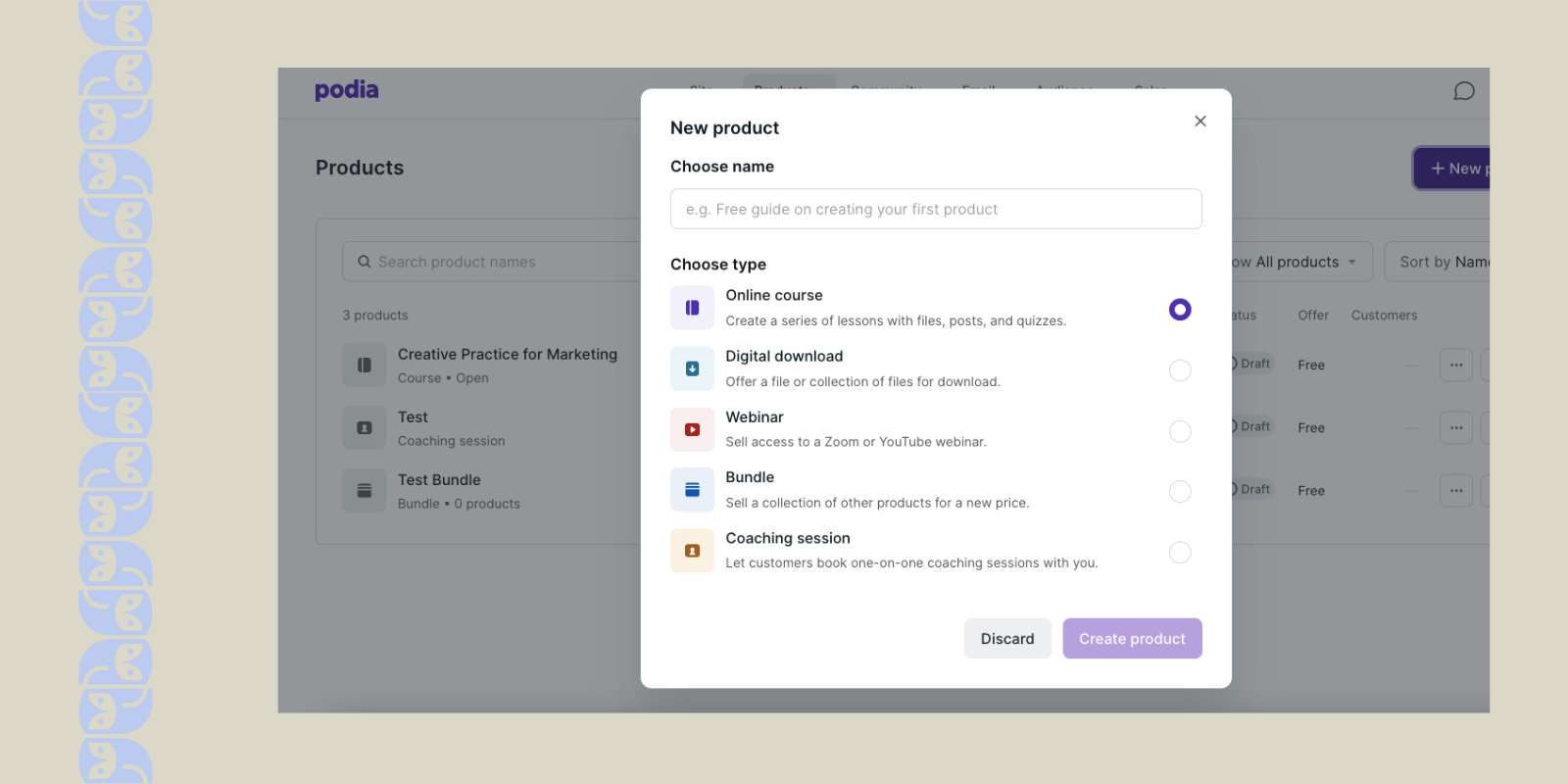Open the chat bubble icon in header
The image size is (1568, 784).
click(1464, 91)
